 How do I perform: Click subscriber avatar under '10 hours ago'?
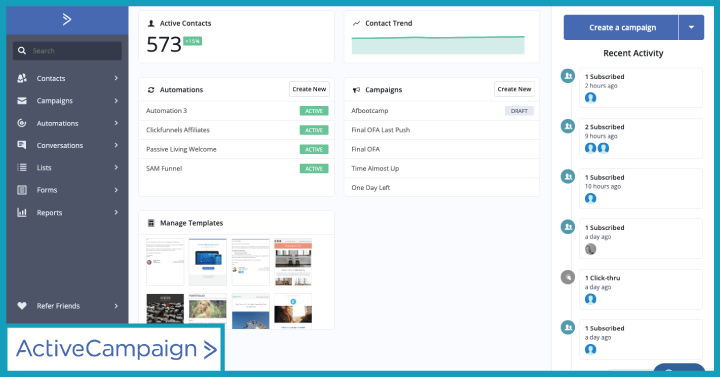(591, 198)
